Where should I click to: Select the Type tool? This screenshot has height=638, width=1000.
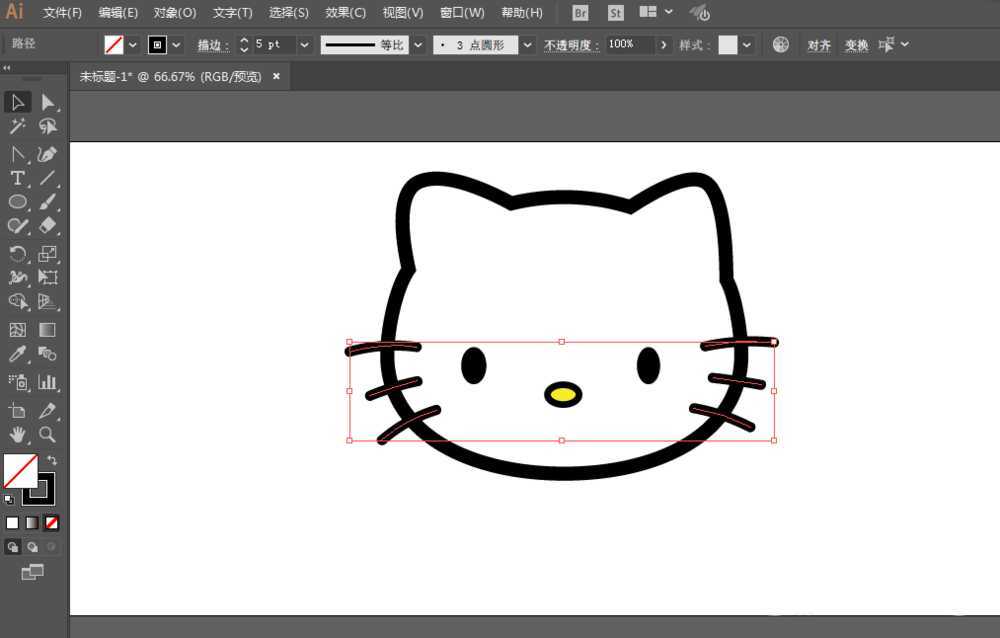pos(17,178)
